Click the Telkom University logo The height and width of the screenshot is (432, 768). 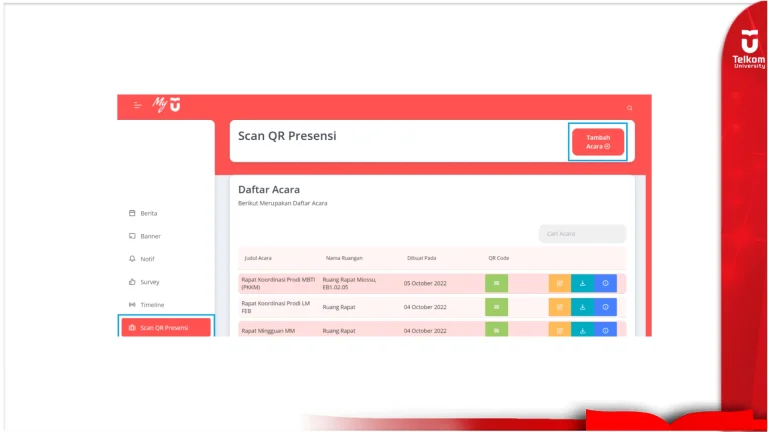pos(749,48)
